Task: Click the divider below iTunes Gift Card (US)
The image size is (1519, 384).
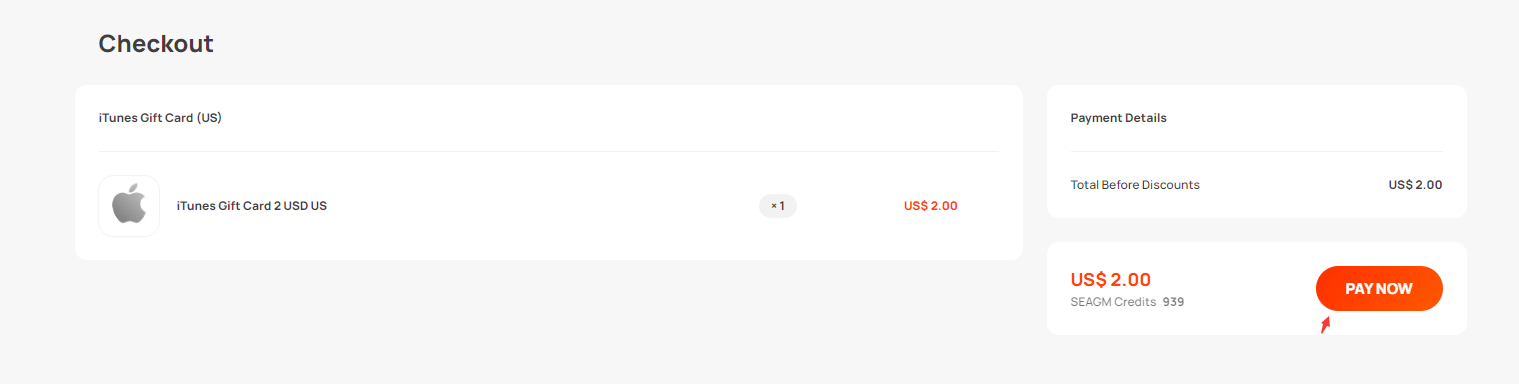Action: tap(549, 152)
